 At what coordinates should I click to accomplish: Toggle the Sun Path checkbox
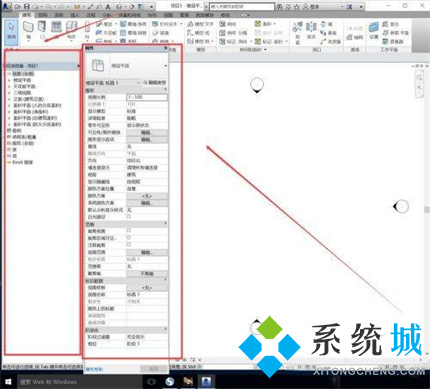coord(129,217)
